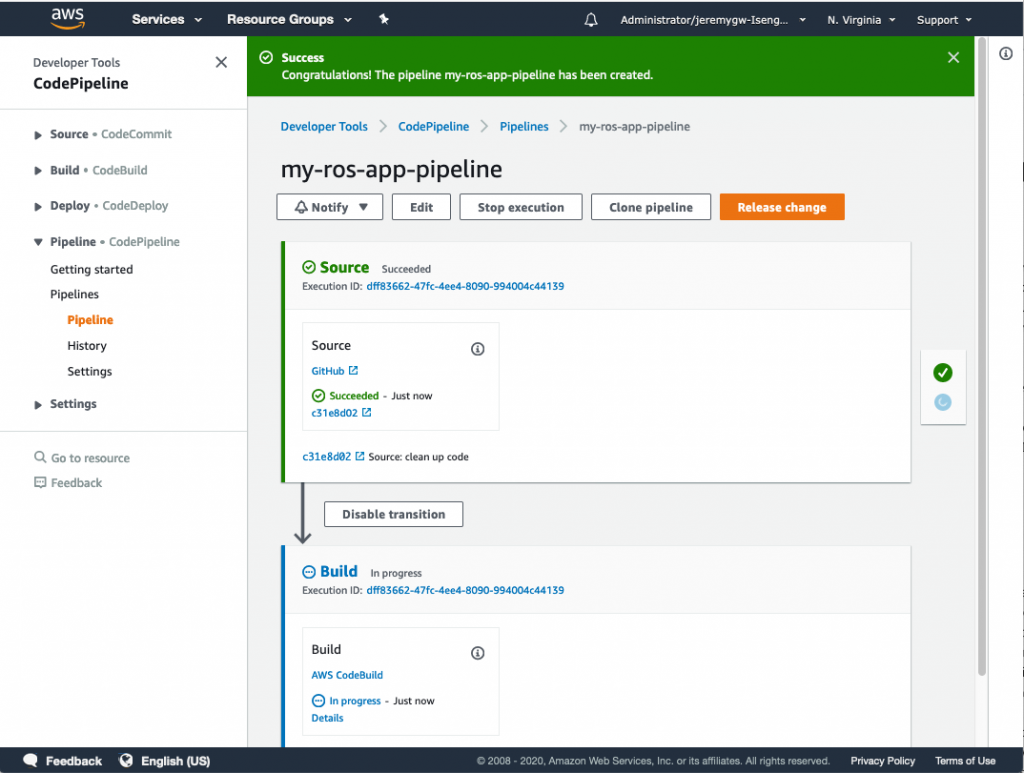Open the Resource Groups dropdown

click(x=289, y=20)
